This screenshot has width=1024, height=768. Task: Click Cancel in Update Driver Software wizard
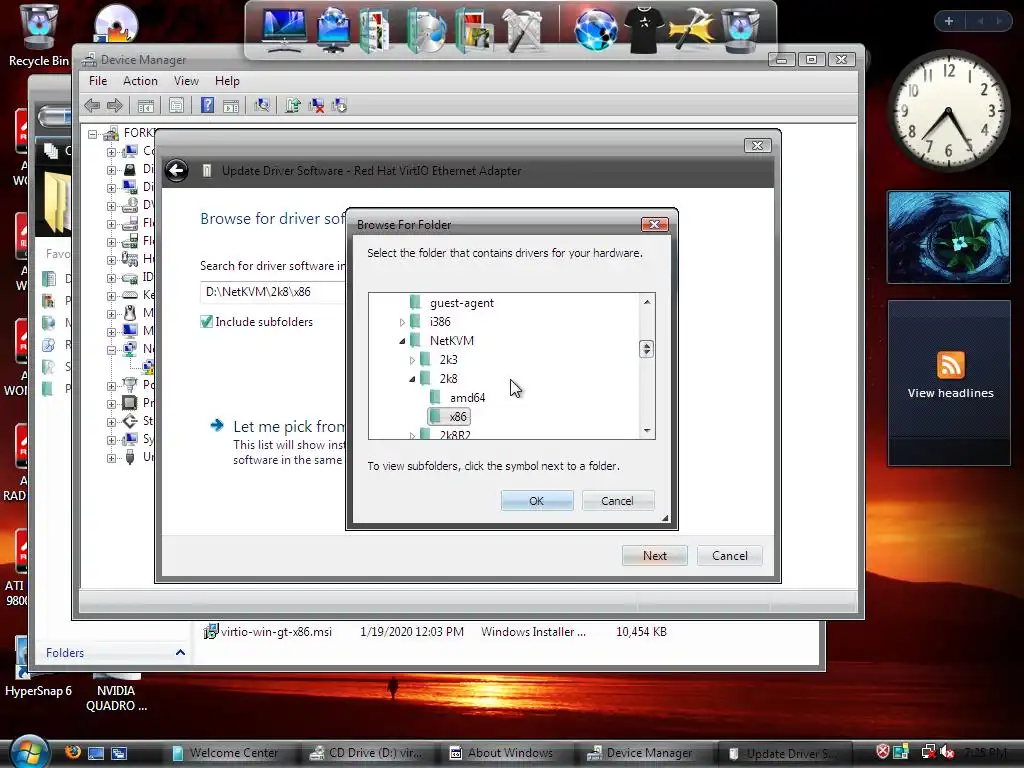point(729,556)
